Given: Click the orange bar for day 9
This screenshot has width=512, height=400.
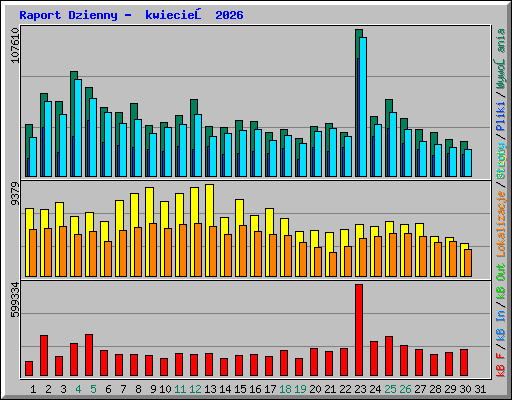Looking at the screenshot, I should [153, 250].
